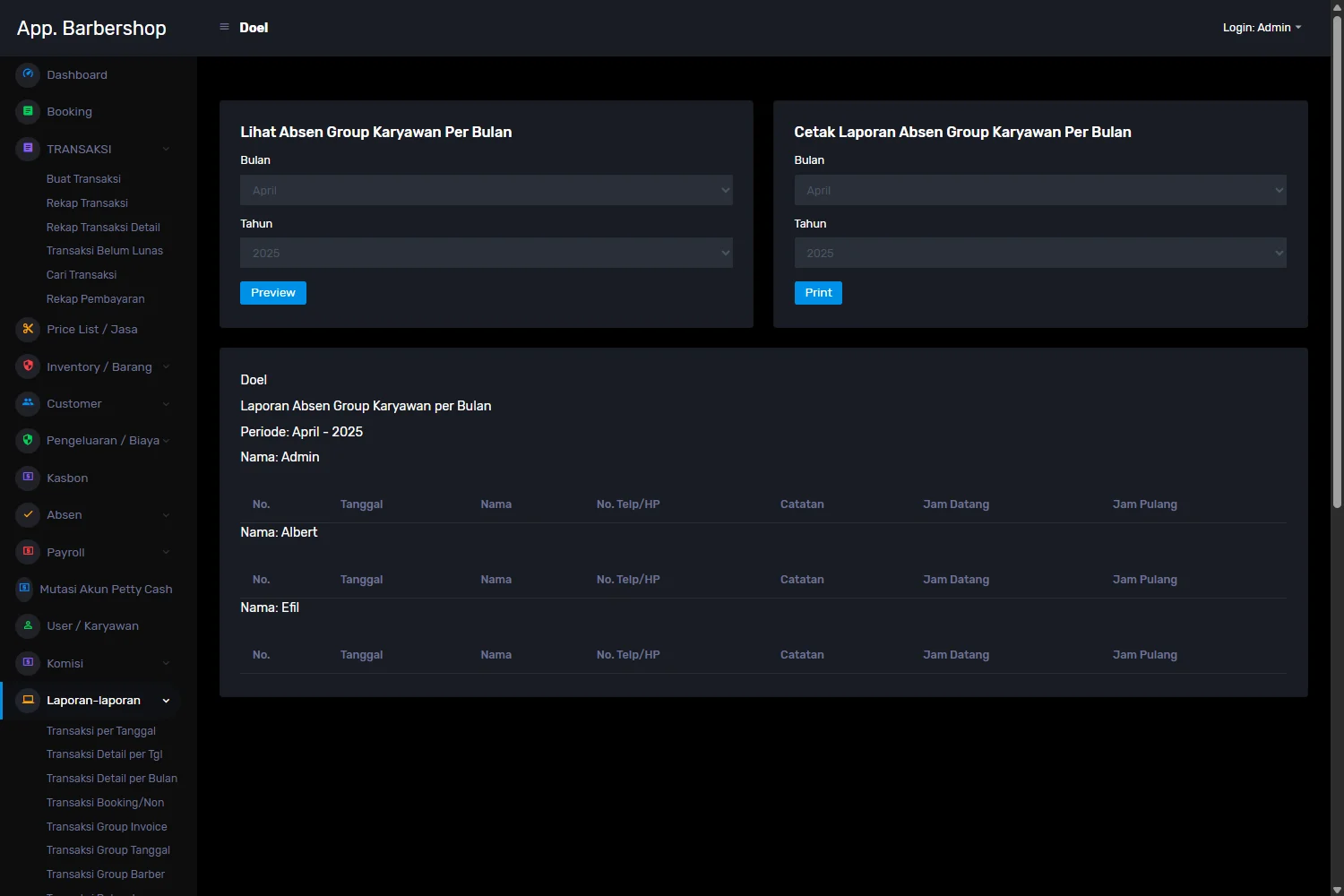This screenshot has width=1344, height=896.
Task: Open Tahun dropdown in Cetak Laporan panel
Action: point(1040,253)
